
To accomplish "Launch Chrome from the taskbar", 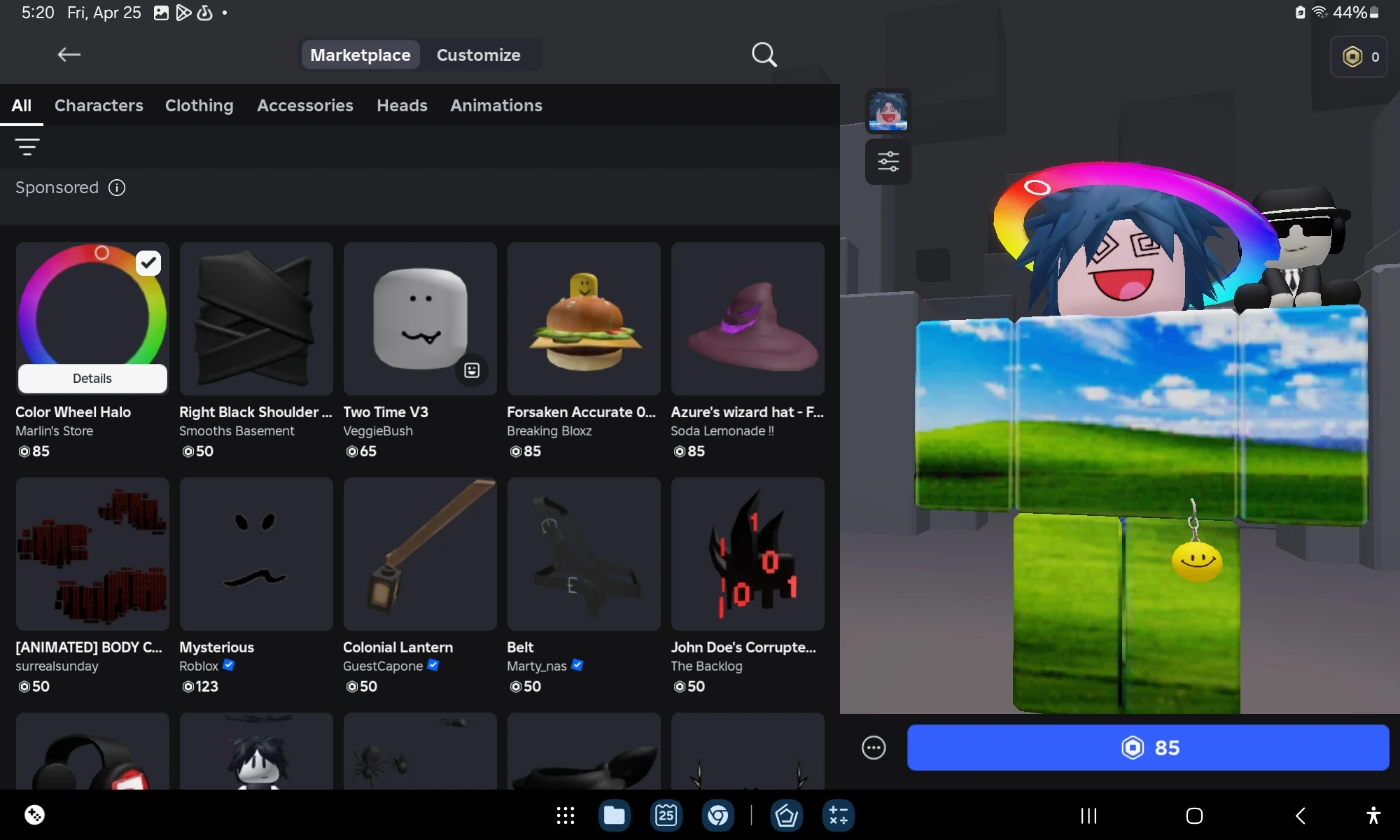I will coord(717,815).
